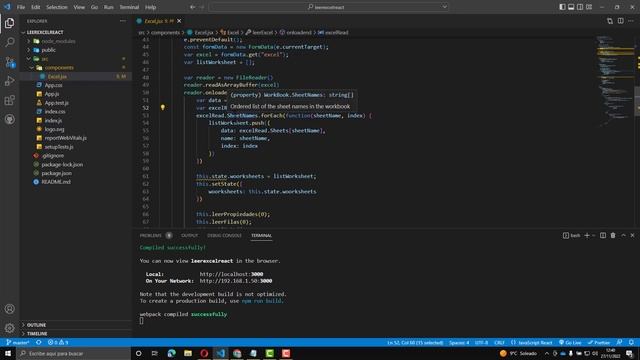This screenshot has height=360, width=640.
Task: Open the Source Control view
Action: click(x=9, y=62)
